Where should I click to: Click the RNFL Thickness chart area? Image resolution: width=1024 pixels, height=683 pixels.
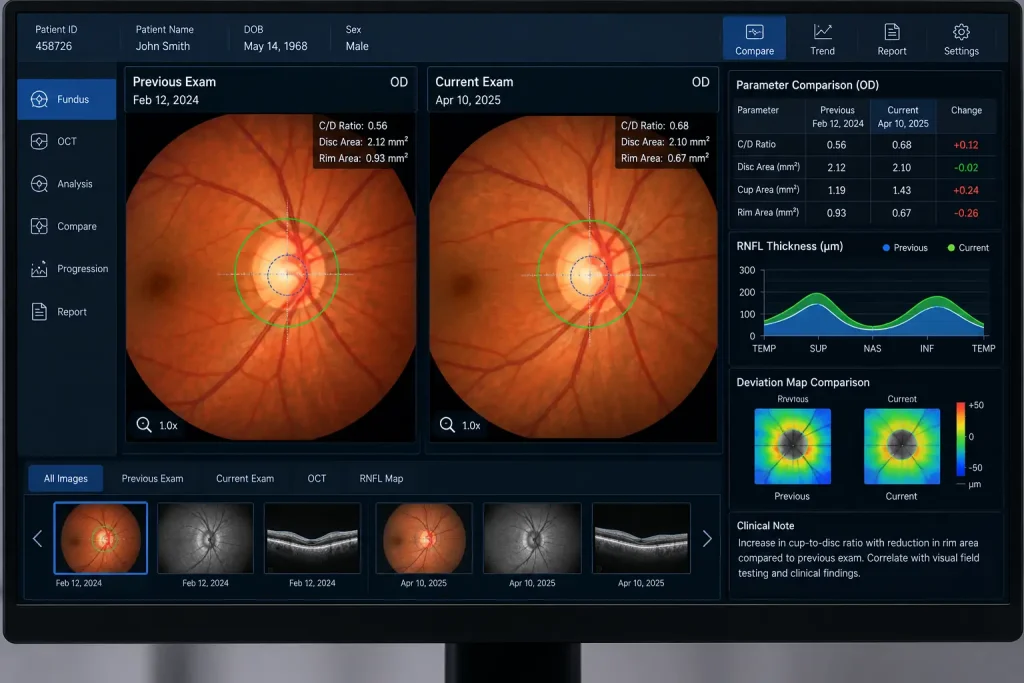(x=874, y=303)
